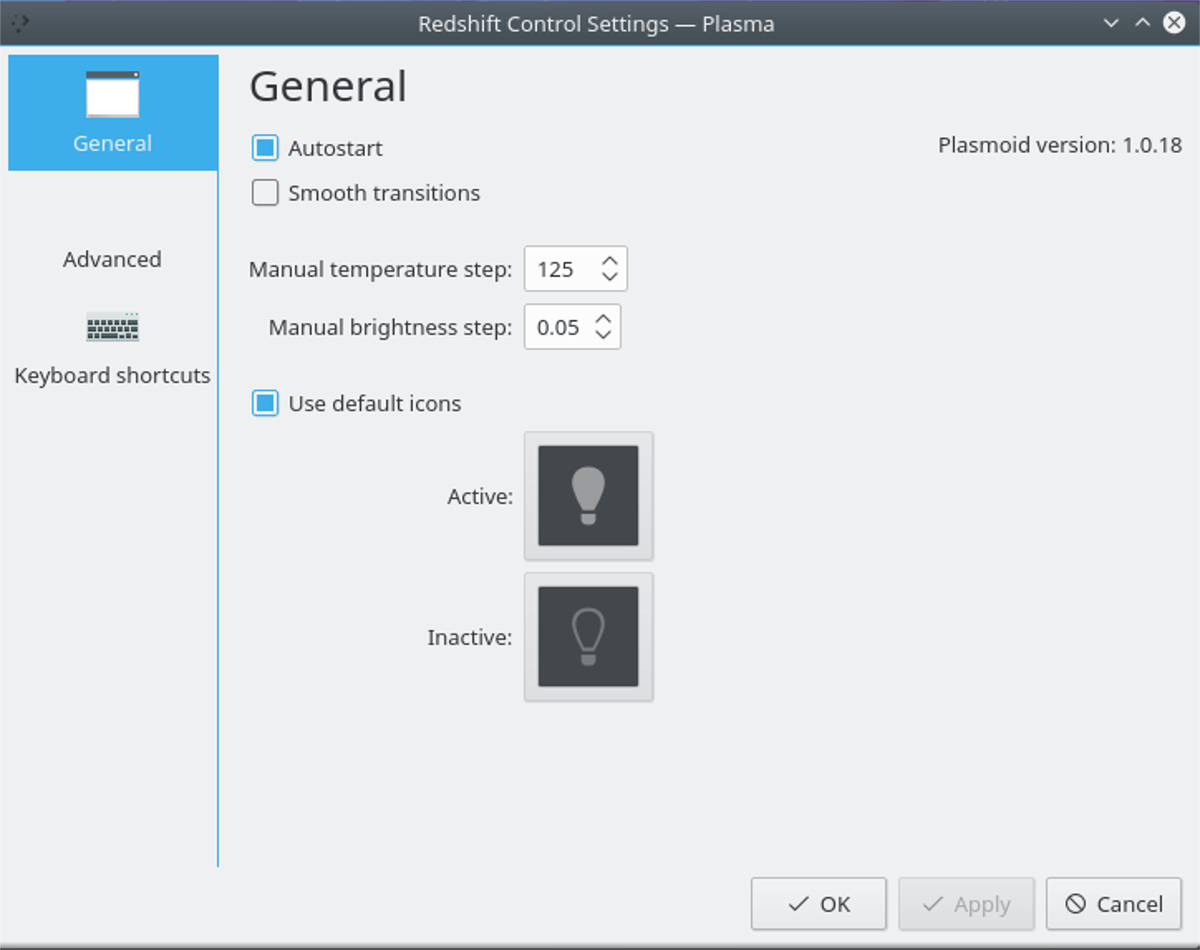Increase the manual brightness step value
The width and height of the screenshot is (1200, 950).
pos(603,319)
